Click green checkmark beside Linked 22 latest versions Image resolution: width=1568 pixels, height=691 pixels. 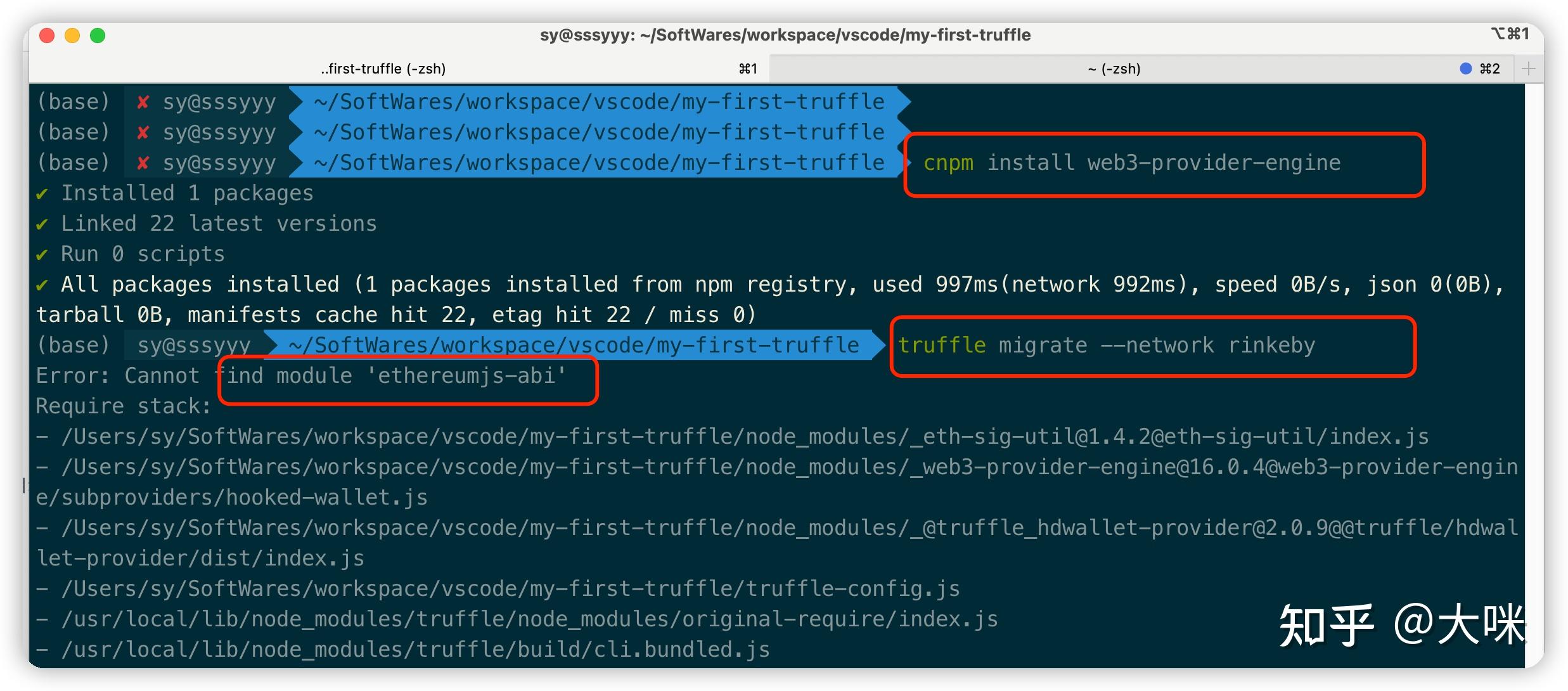(x=42, y=224)
